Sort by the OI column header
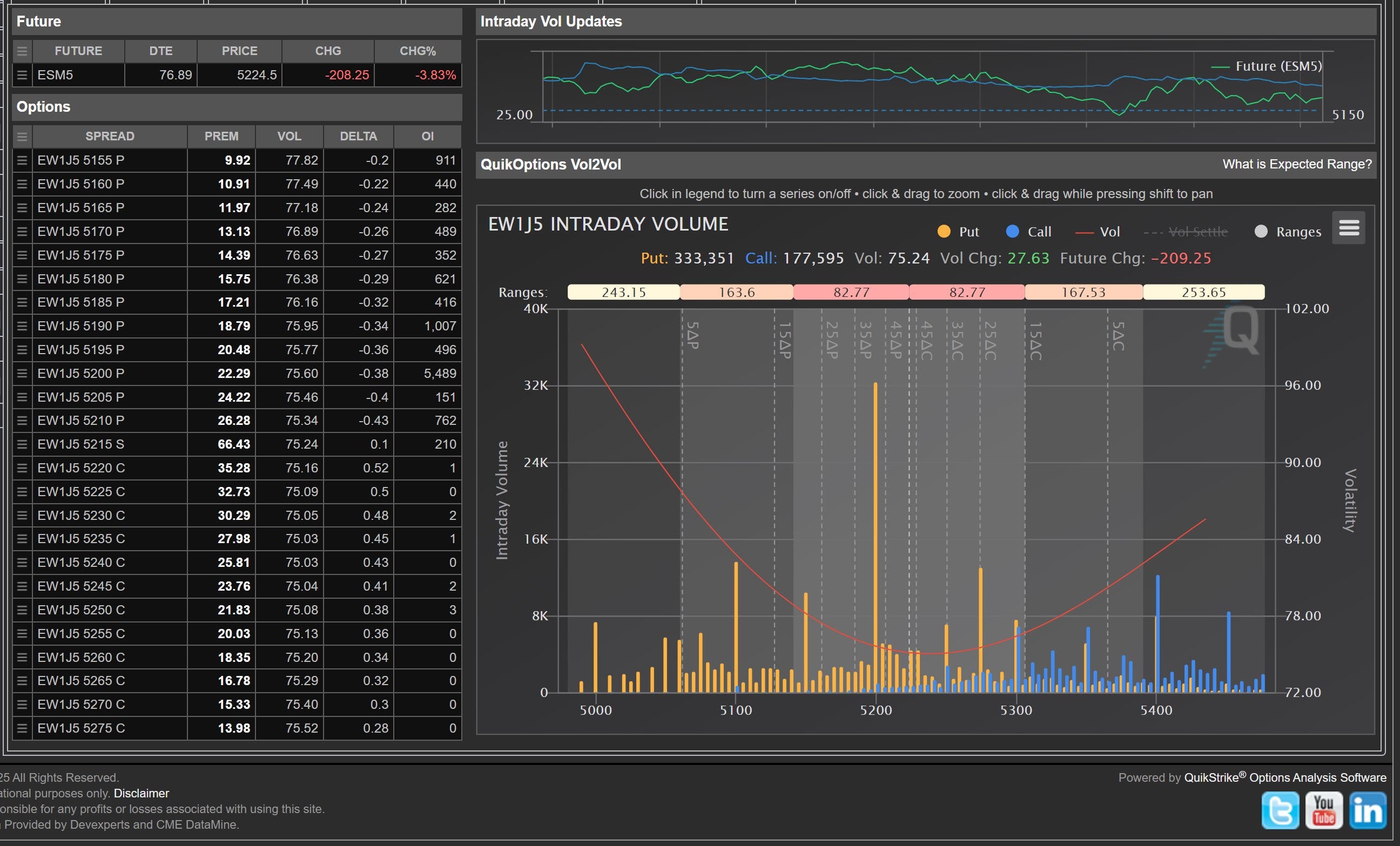The image size is (1400, 846). [427, 136]
